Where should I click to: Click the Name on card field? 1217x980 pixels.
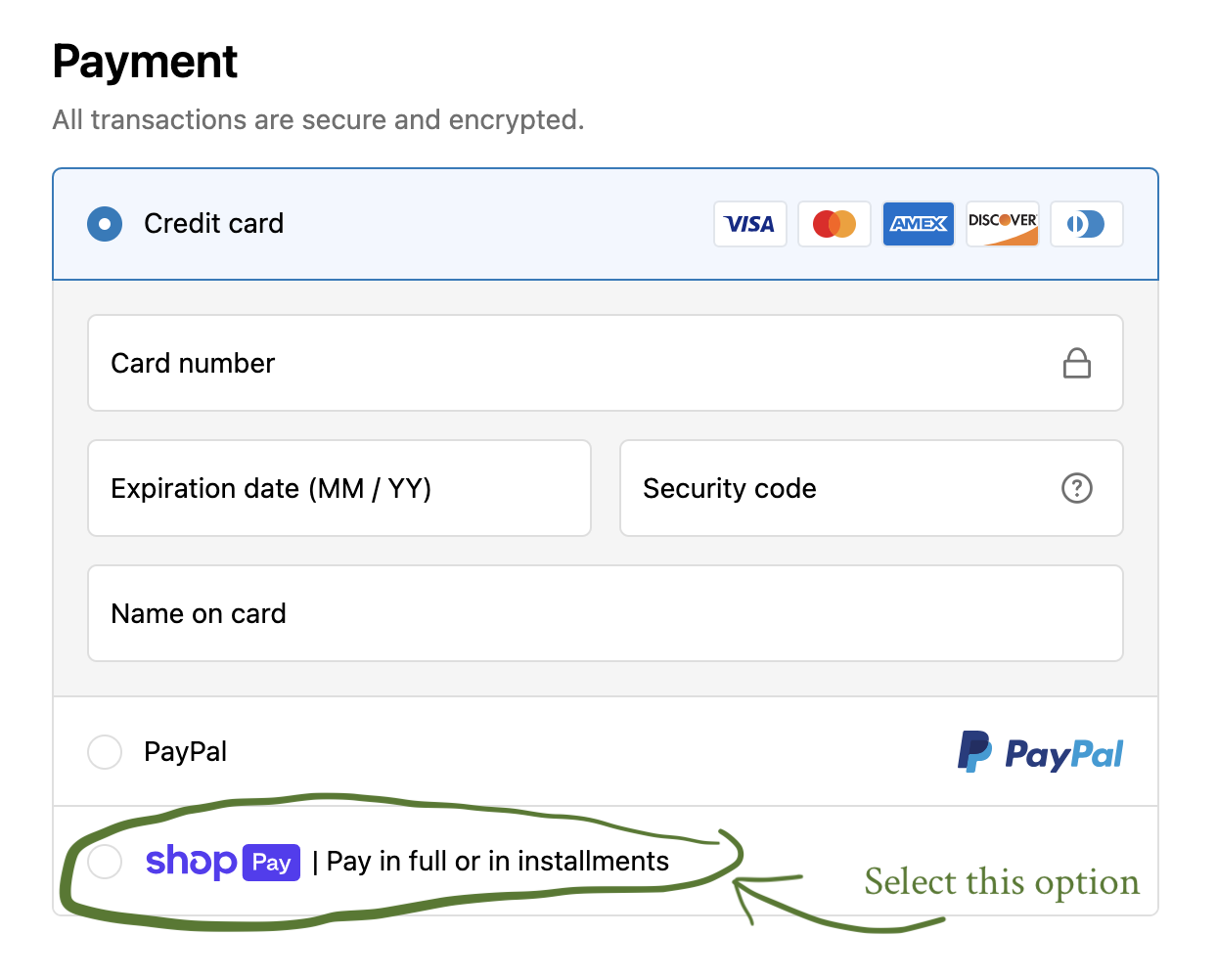tap(605, 613)
